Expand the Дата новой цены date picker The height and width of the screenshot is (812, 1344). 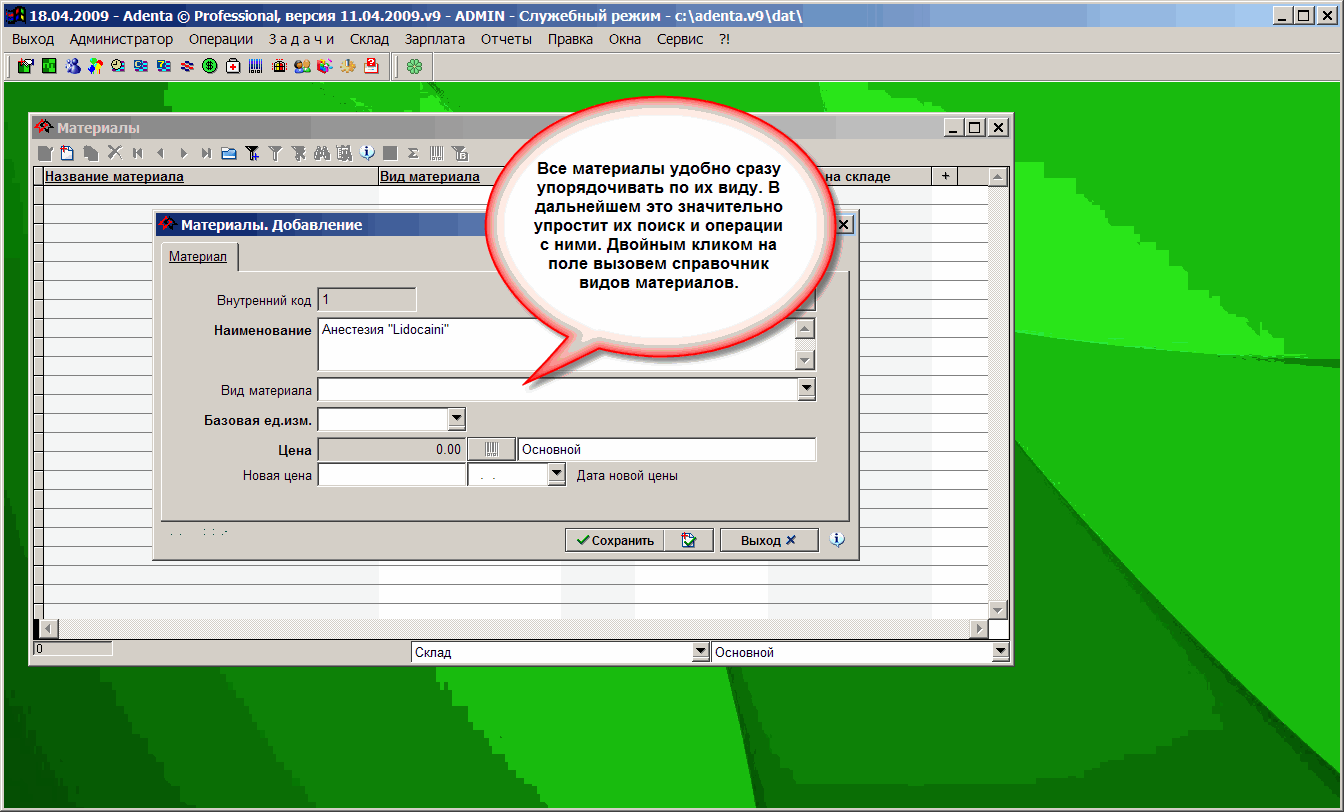click(558, 475)
